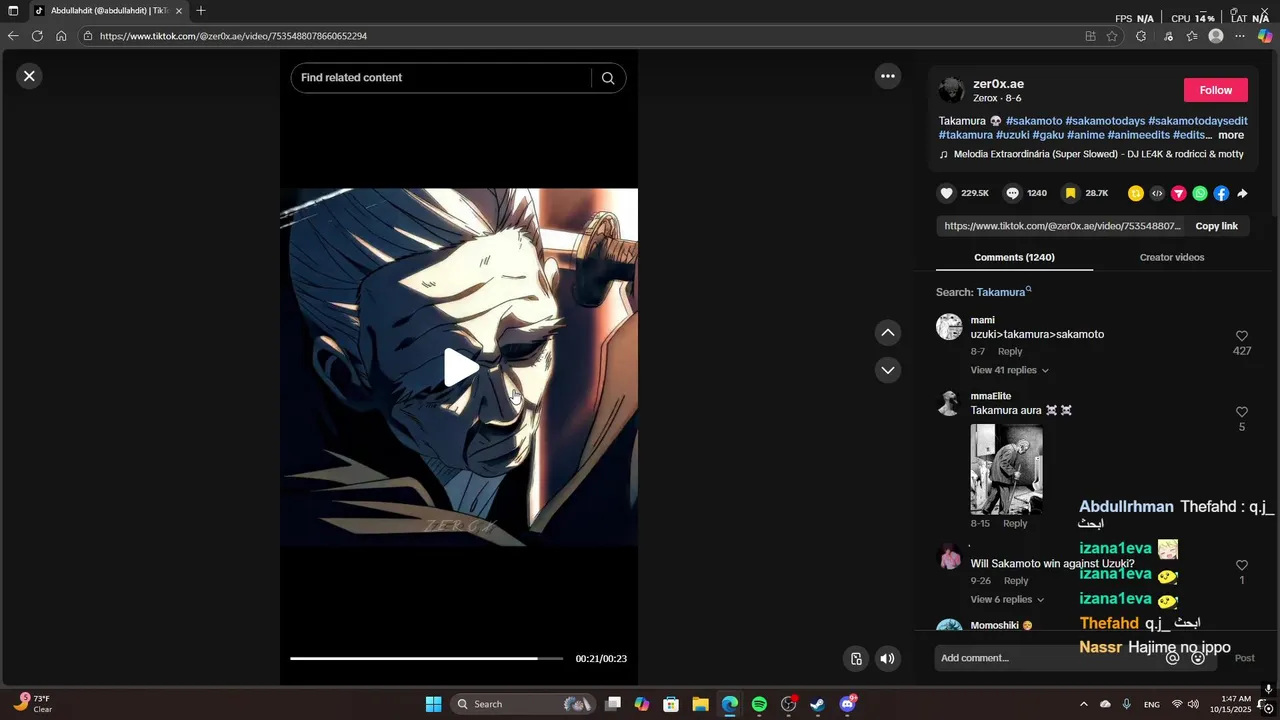The width and height of the screenshot is (1280, 720).
Task: Open Edge favorites list icon
Action: point(1192,36)
